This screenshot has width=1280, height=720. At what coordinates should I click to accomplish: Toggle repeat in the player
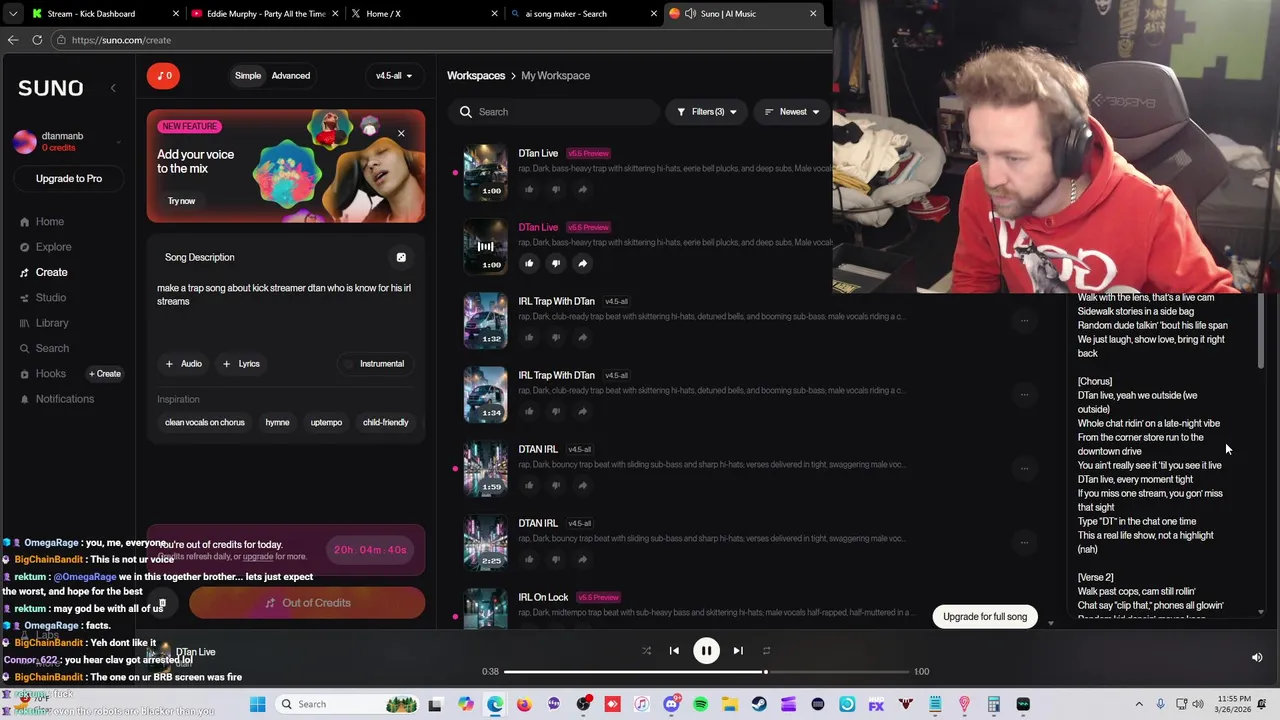click(x=766, y=651)
